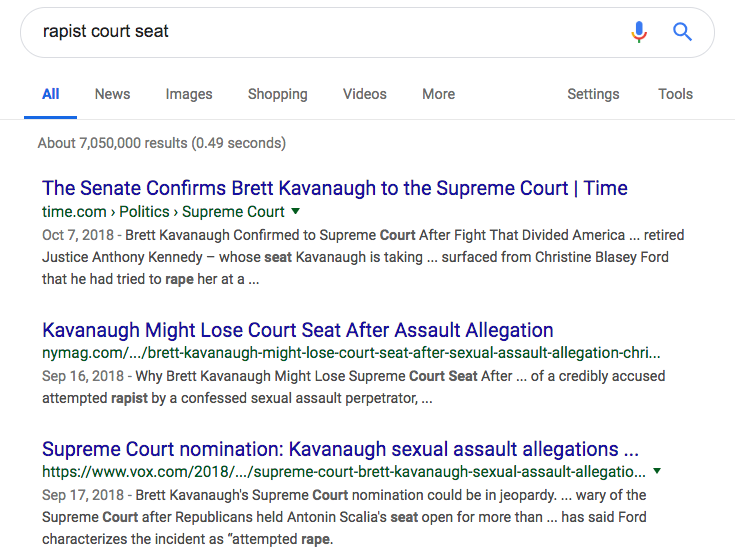Expand the dropdown arrow beside time.com URL
This screenshot has width=735, height=560.
[295, 211]
